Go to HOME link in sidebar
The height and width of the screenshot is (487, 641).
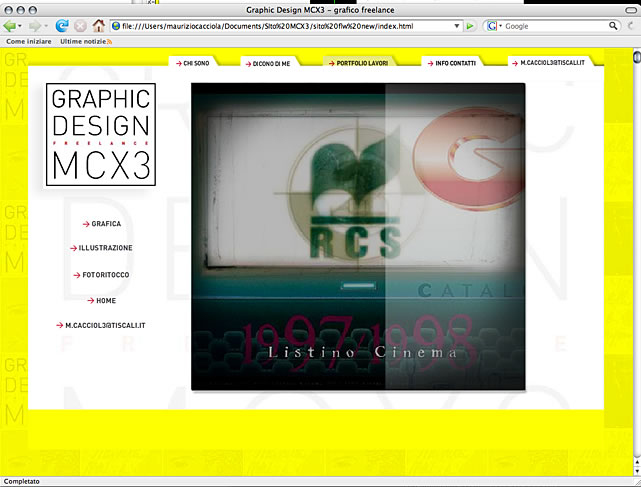pos(102,301)
